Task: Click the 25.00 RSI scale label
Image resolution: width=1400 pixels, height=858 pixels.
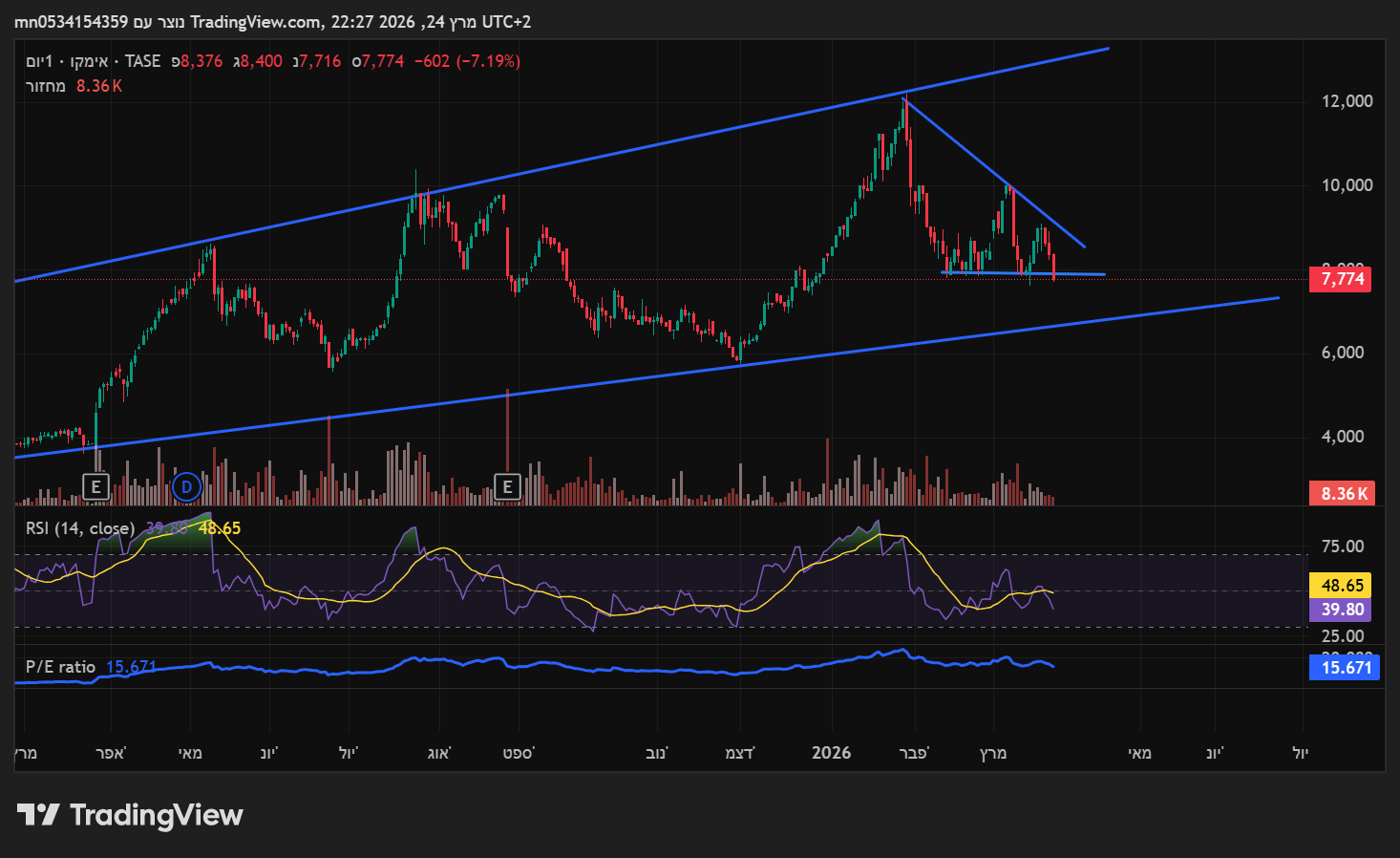Action: click(x=1343, y=636)
